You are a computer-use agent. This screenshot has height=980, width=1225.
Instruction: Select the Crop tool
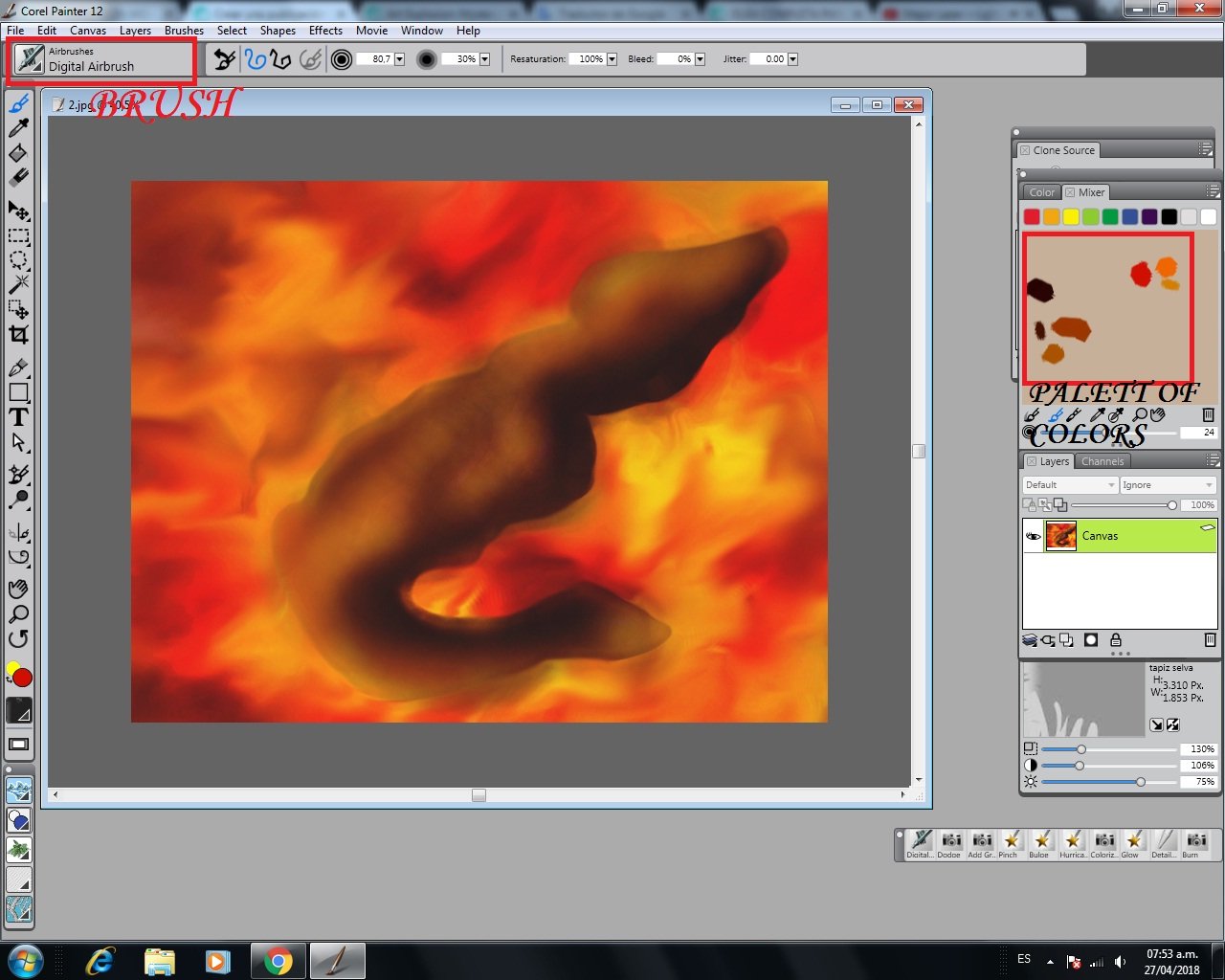(18, 334)
